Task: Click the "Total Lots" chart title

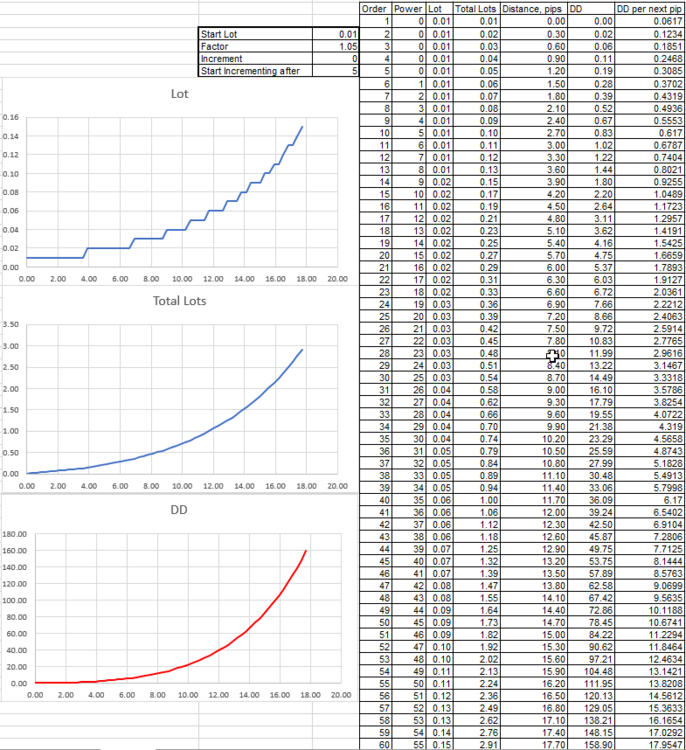Action: click(x=179, y=301)
